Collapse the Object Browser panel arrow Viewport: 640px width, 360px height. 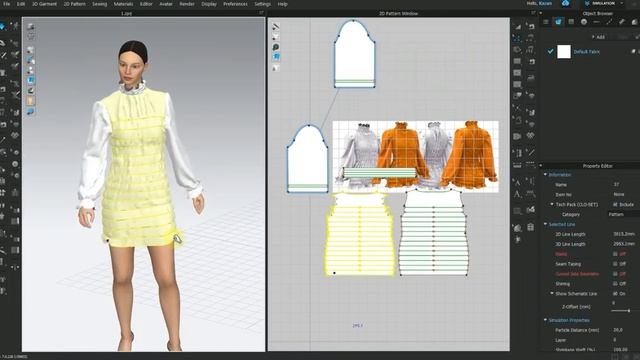coord(541,13)
